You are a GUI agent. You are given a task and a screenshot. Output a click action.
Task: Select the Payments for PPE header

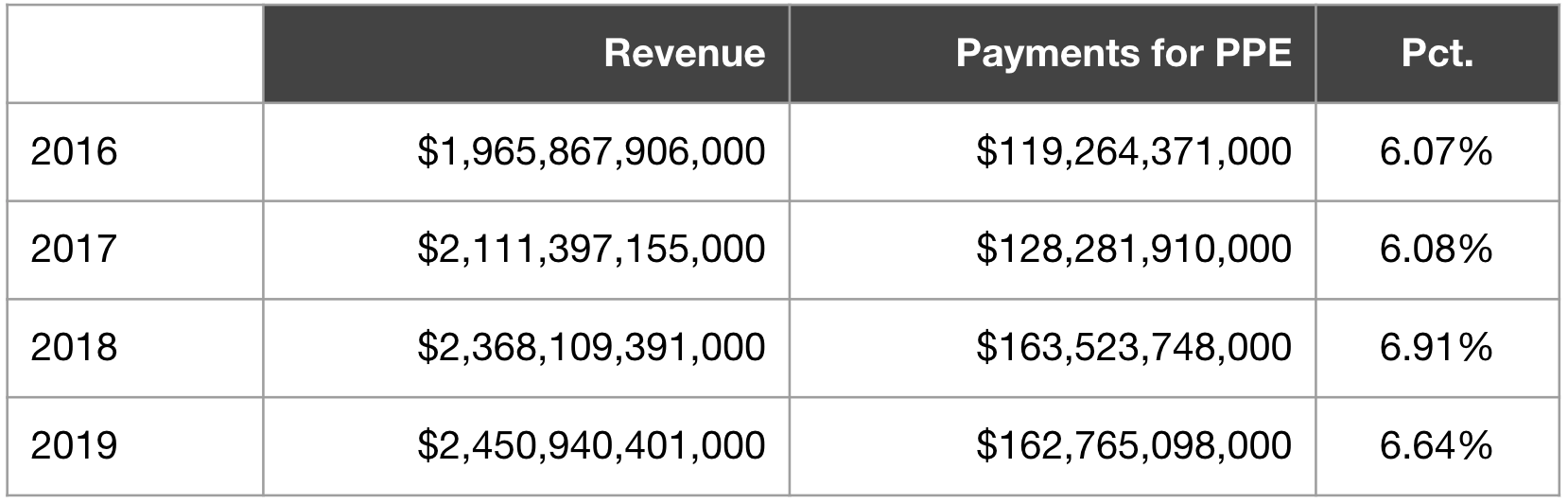coord(1123,53)
